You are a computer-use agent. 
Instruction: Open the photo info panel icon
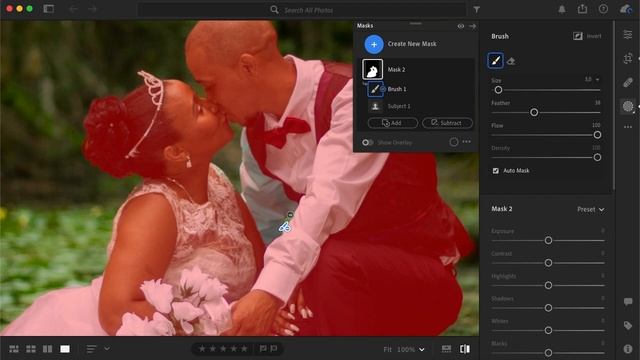tap(628, 349)
